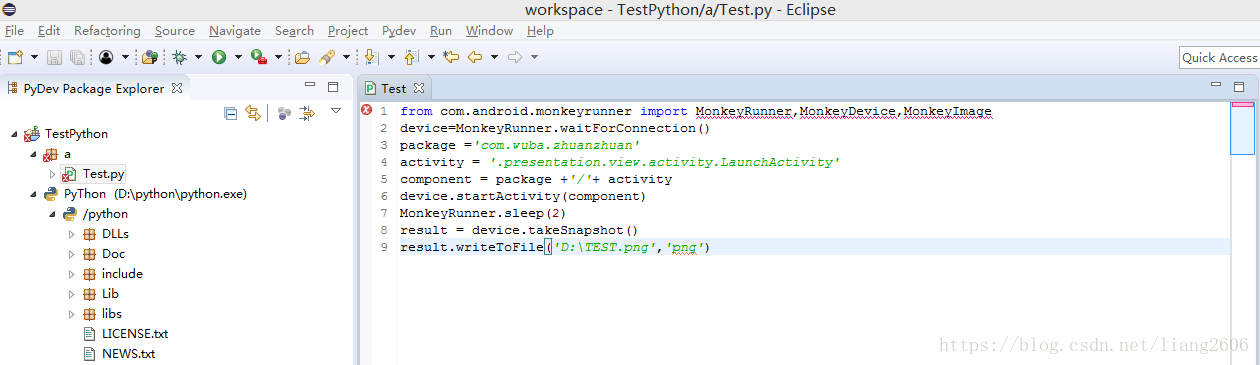Click the gray spheres icon in Explorer toolbar
The image size is (1260, 365).
tap(285, 113)
